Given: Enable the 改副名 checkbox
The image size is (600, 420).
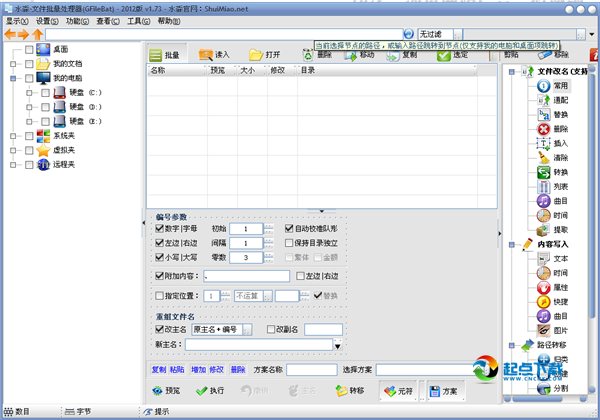Looking at the screenshot, I should point(271,329).
